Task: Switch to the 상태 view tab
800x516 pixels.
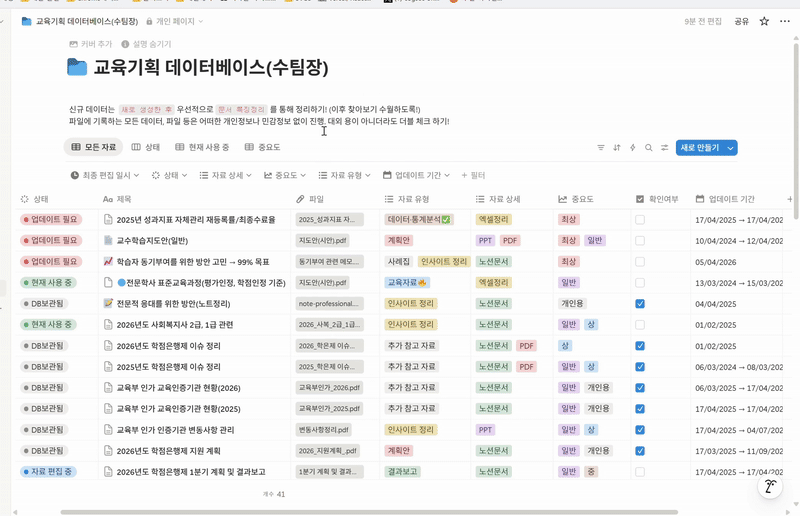Action: click(x=146, y=147)
